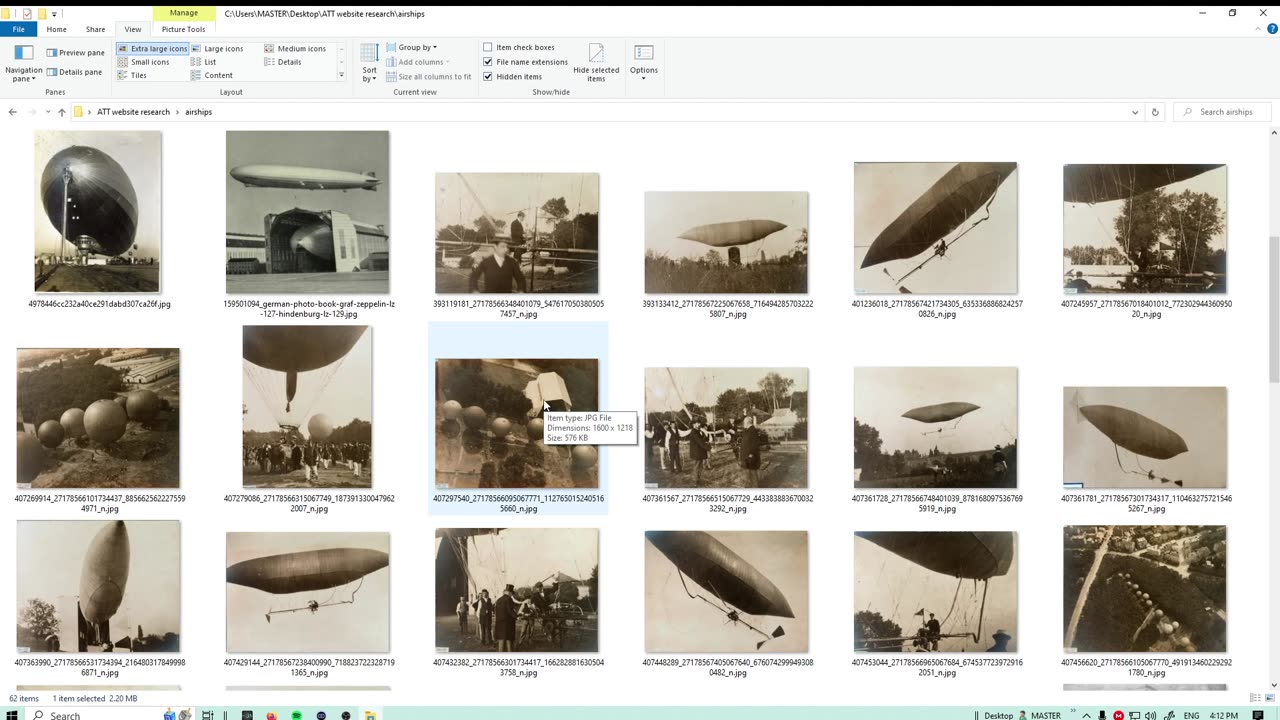Open the Sort by dropdown
Image resolution: width=1280 pixels, height=720 pixels.
tap(369, 64)
